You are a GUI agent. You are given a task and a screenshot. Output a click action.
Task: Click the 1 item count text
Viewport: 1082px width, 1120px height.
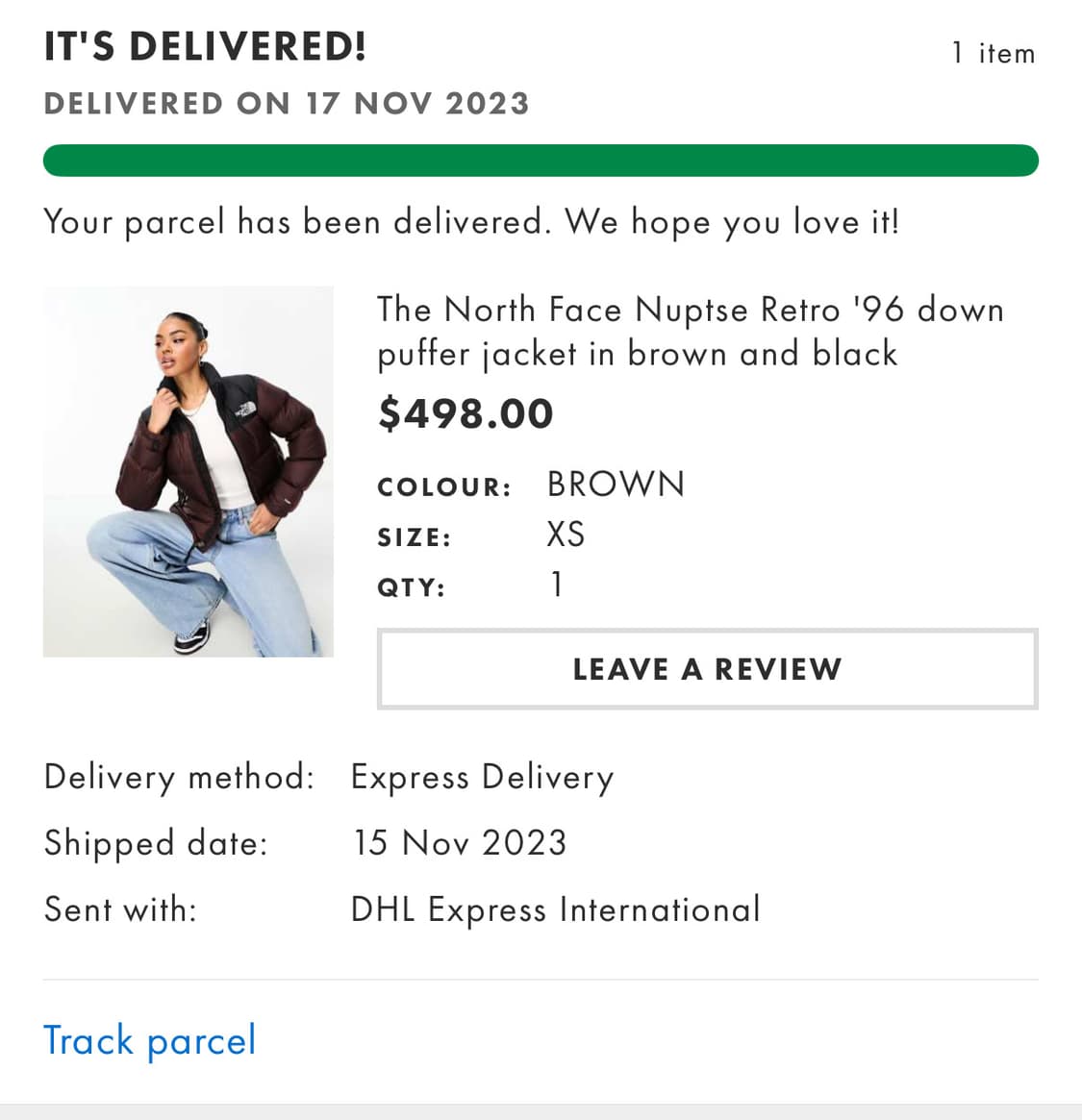pyautogui.click(x=993, y=53)
